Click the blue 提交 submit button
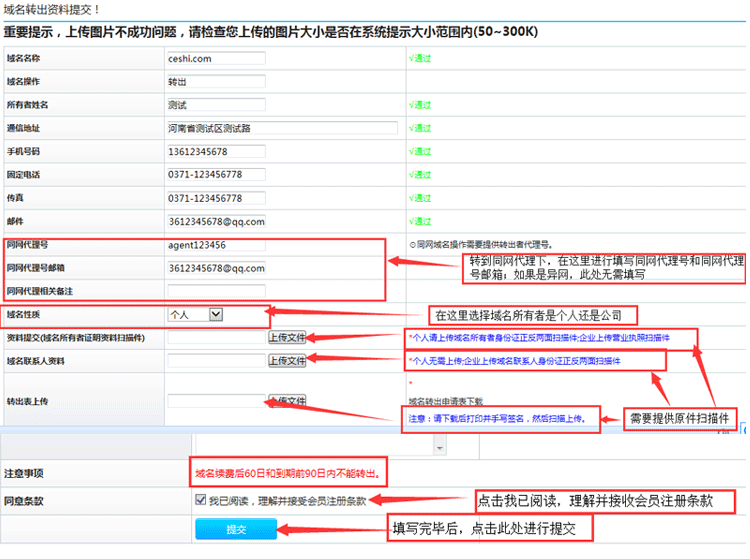 pos(235,528)
